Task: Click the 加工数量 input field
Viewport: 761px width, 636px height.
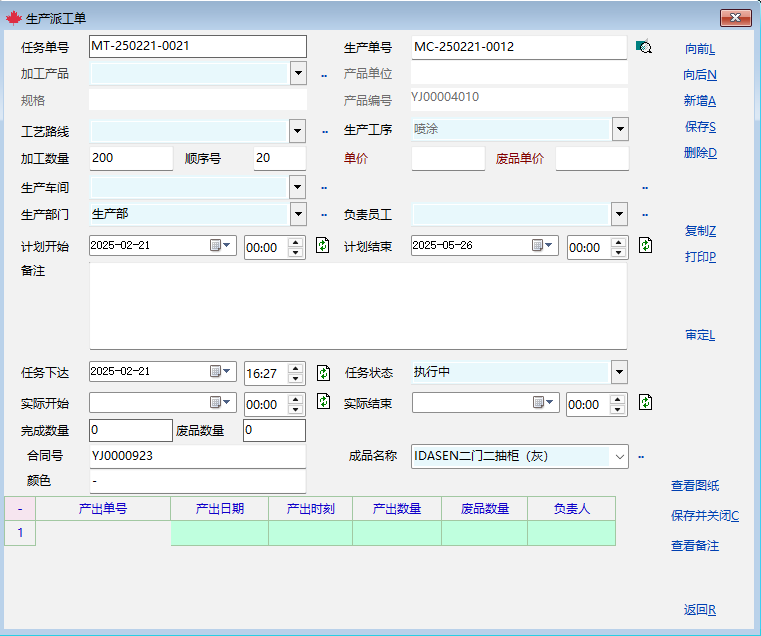Action: (x=130, y=158)
